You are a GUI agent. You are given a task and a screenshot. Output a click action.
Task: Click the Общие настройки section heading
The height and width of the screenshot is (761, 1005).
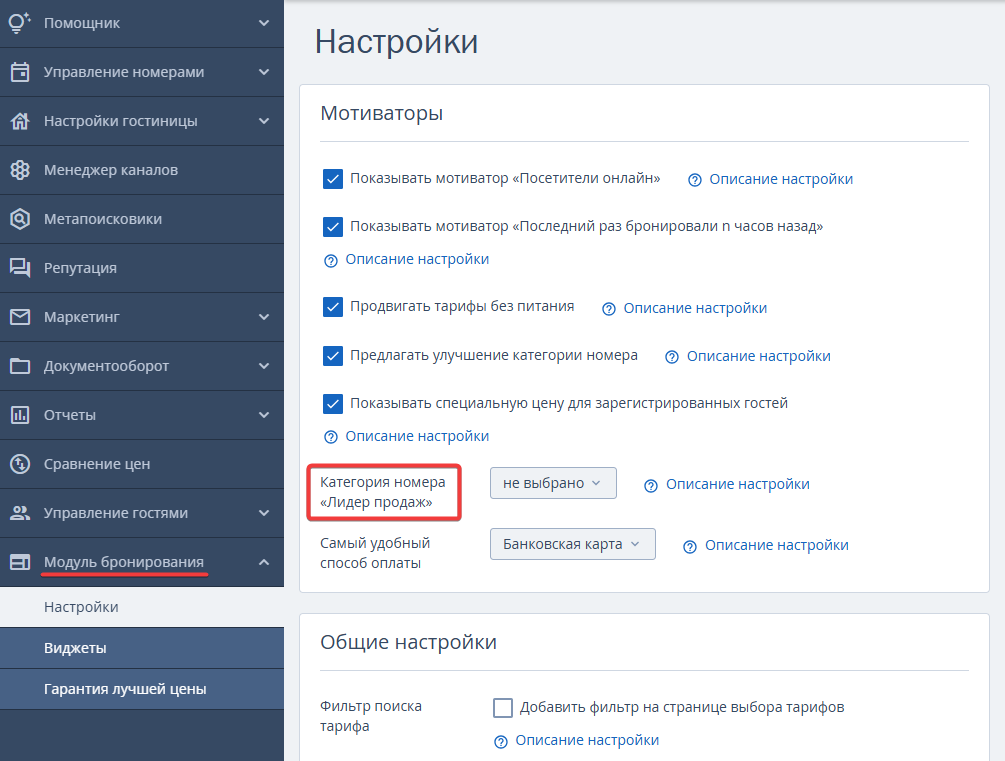click(x=408, y=642)
